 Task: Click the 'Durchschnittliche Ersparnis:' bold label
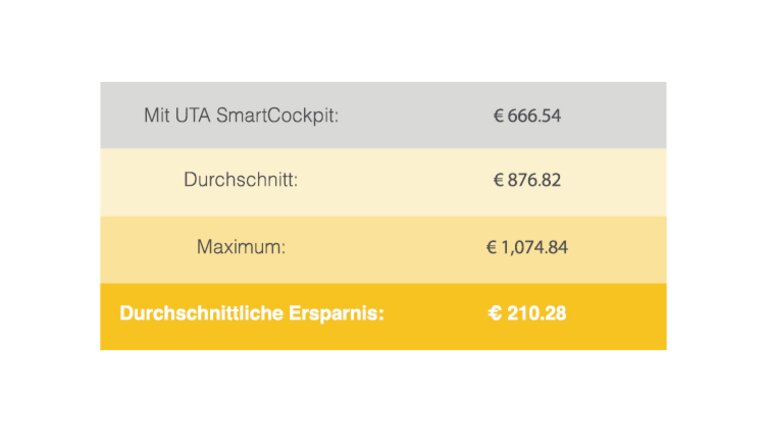(x=252, y=313)
